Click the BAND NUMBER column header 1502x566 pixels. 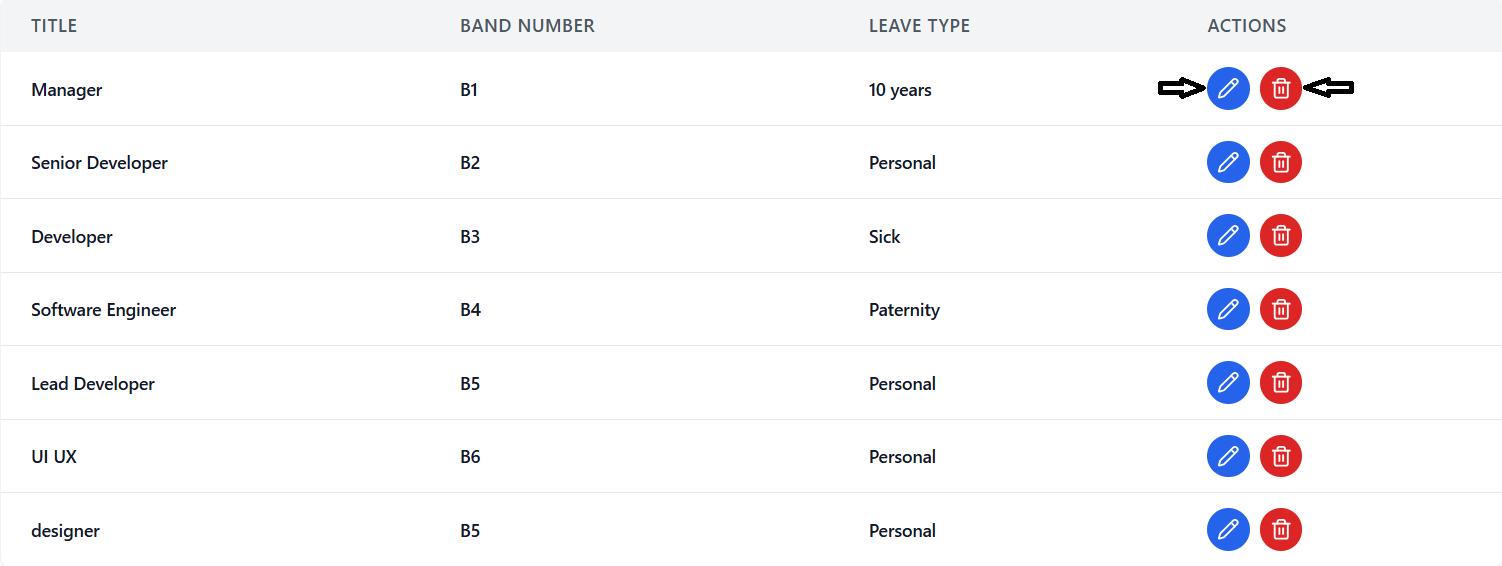click(527, 26)
